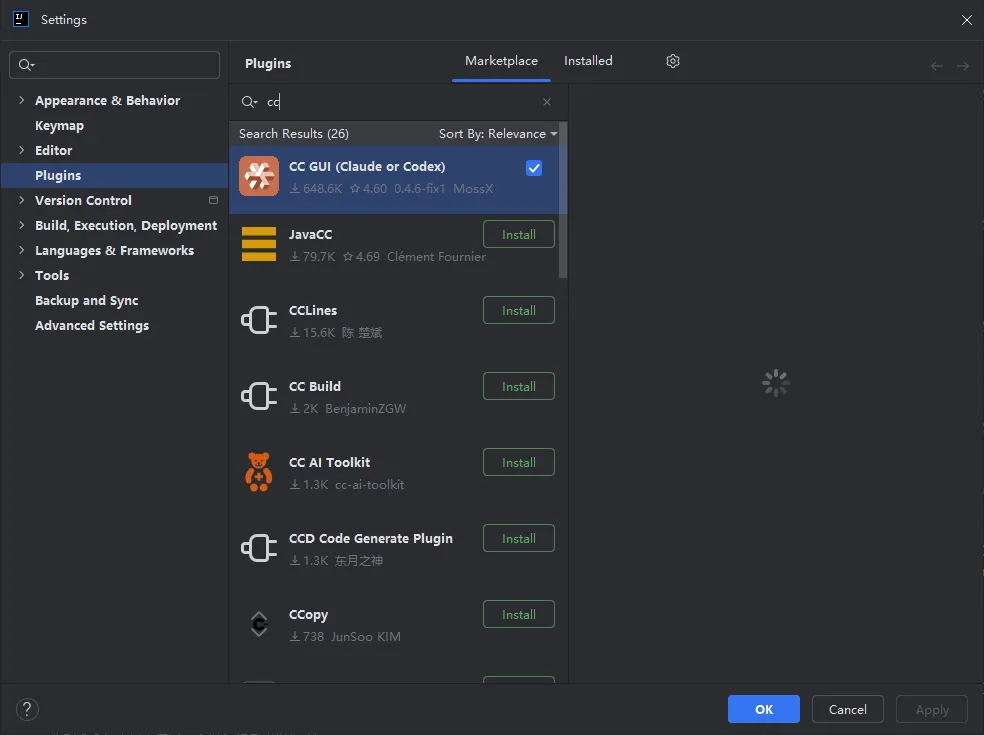Open the plugins gear settings menu
The height and width of the screenshot is (735, 984).
[673, 61]
